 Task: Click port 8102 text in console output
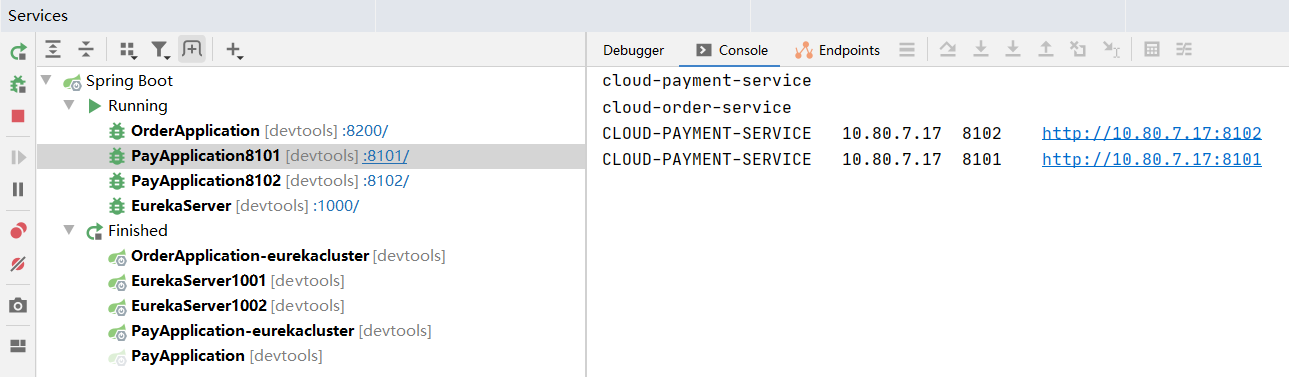(981, 133)
